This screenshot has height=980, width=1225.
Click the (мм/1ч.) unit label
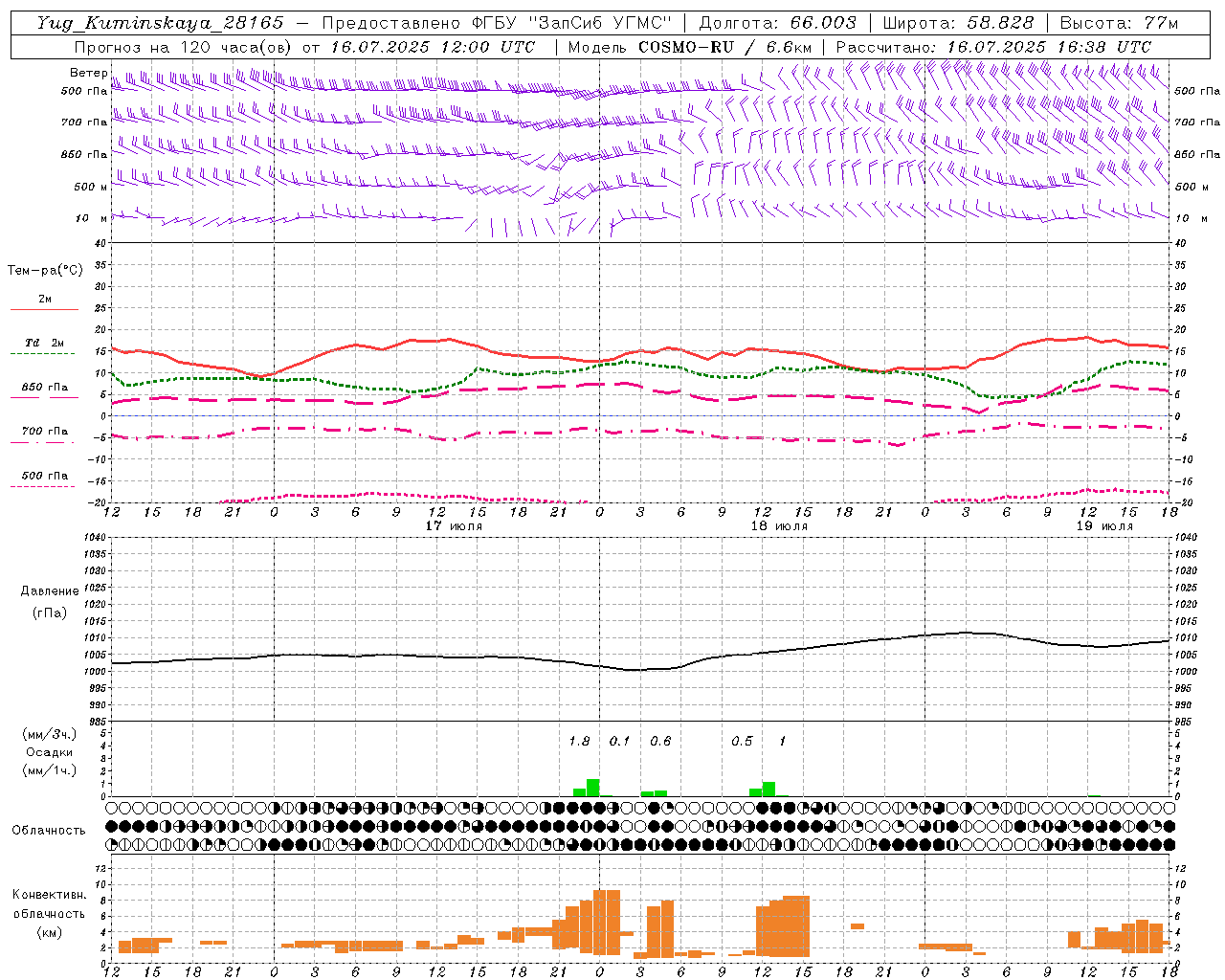pos(50,770)
